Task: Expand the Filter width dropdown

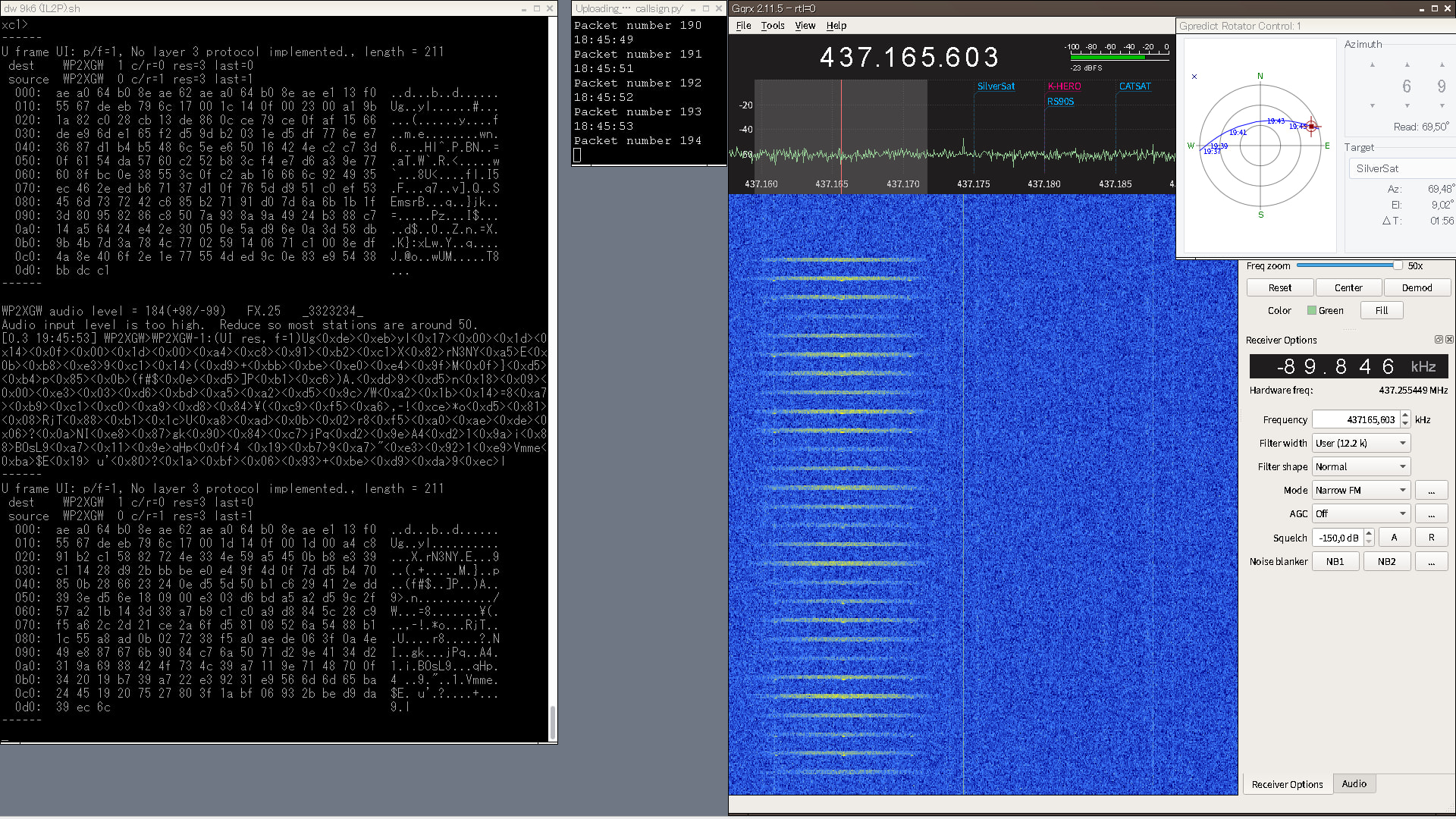Action: pos(1361,444)
